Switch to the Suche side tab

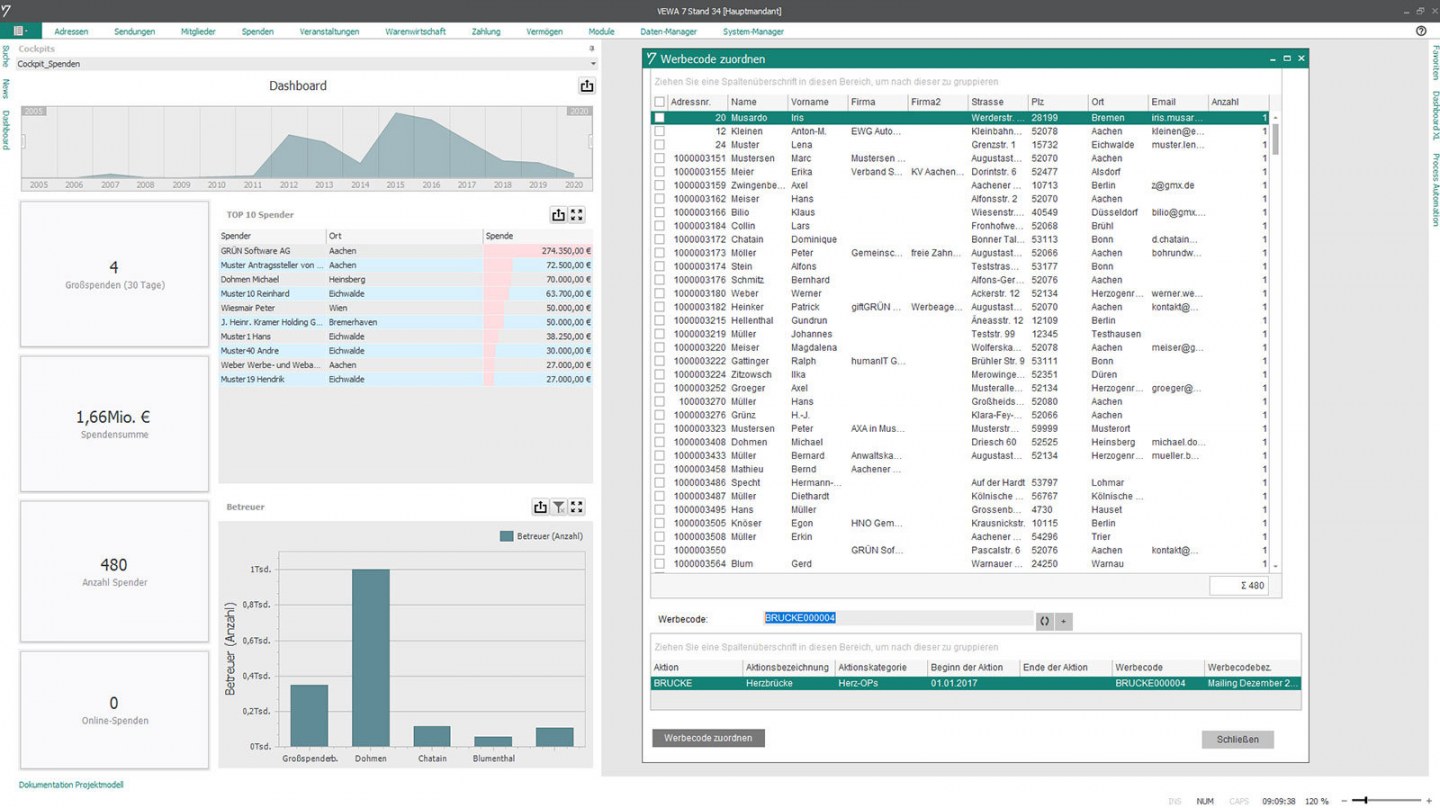coord(6,56)
